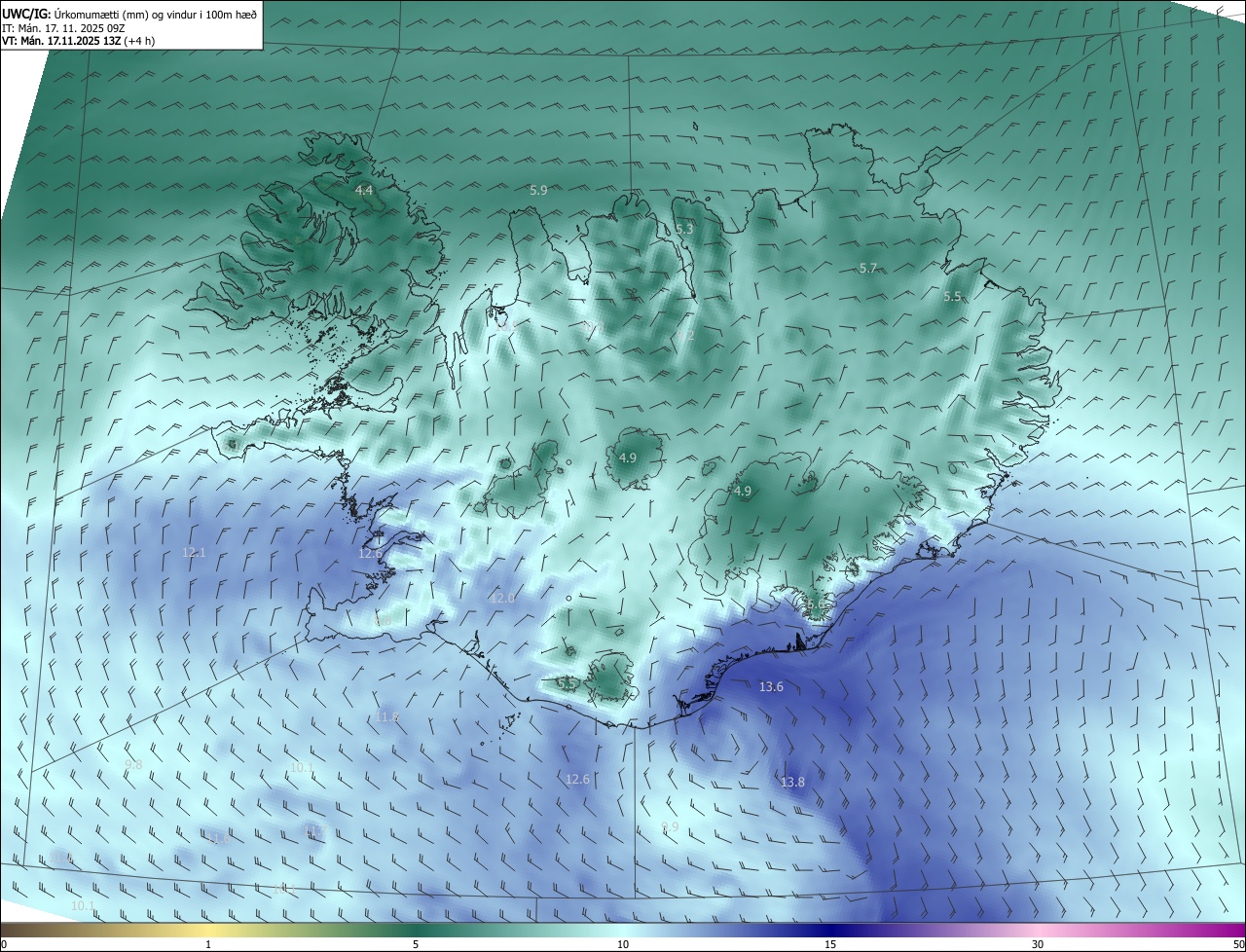The height and width of the screenshot is (952, 1246).
Task: Click the 30 tick on the colour scale
Action: 1038,944
